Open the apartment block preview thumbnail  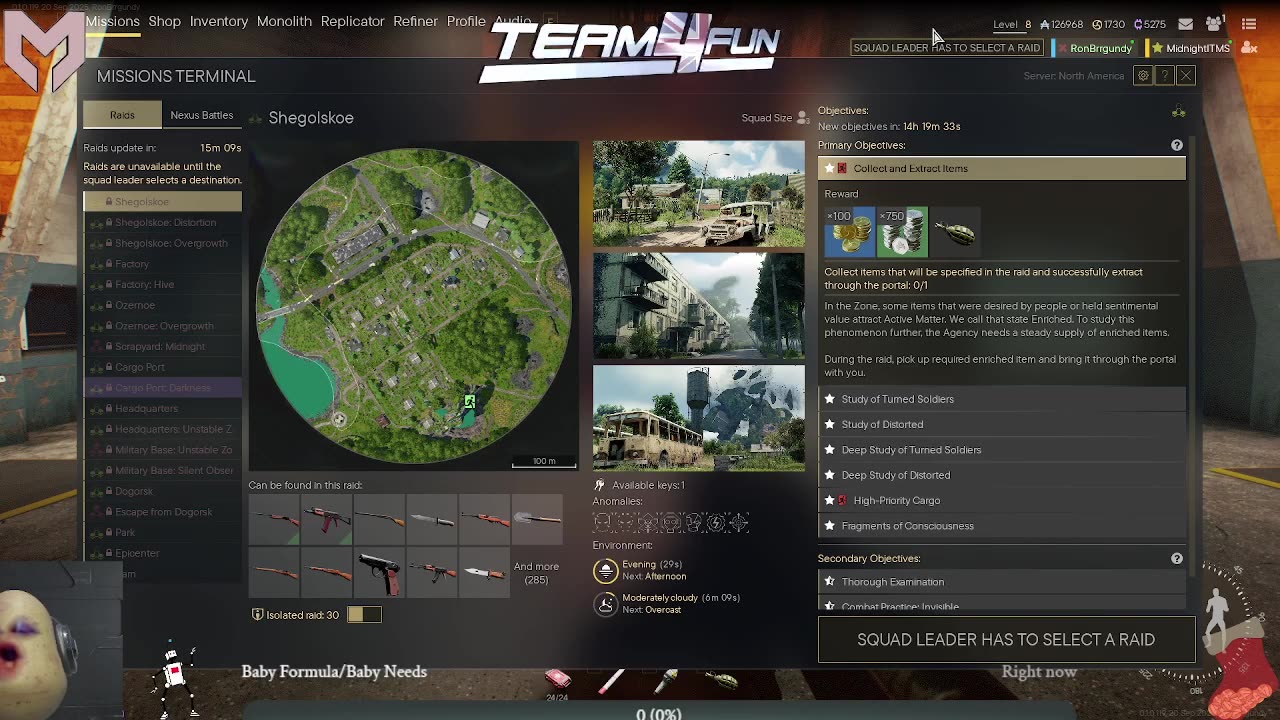point(699,306)
